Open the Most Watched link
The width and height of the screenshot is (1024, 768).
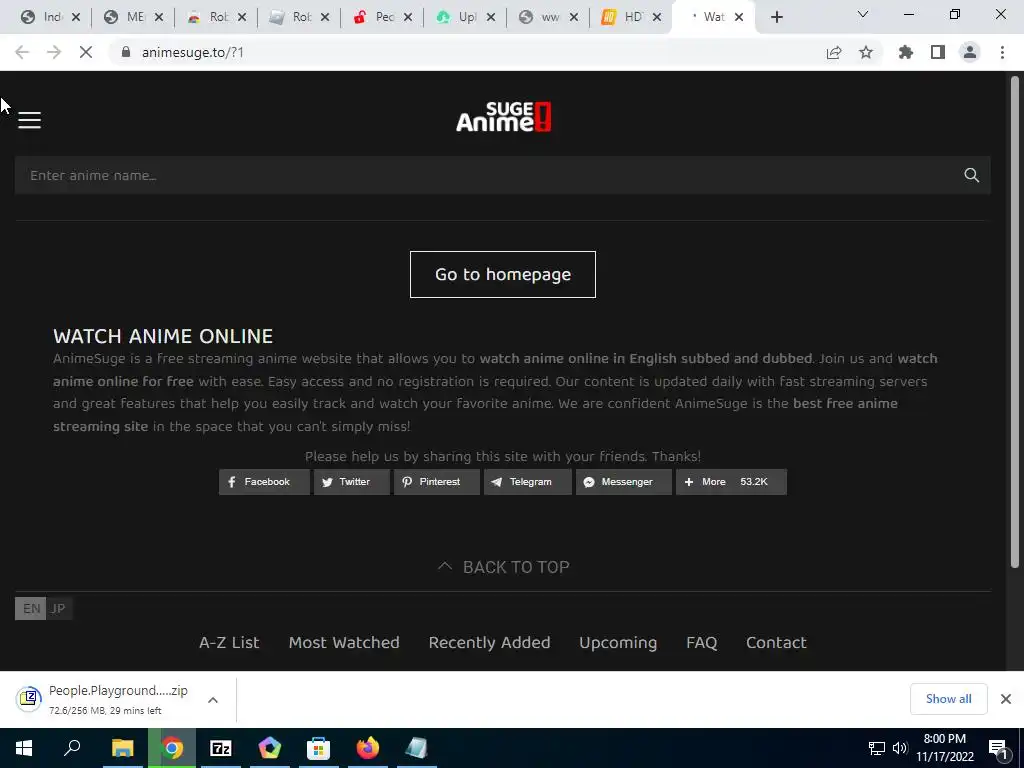pyautogui.click(x=344, y=643)
